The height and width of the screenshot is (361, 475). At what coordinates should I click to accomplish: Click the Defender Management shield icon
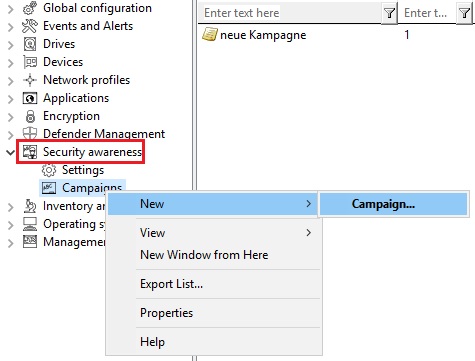tap(30, 134)
